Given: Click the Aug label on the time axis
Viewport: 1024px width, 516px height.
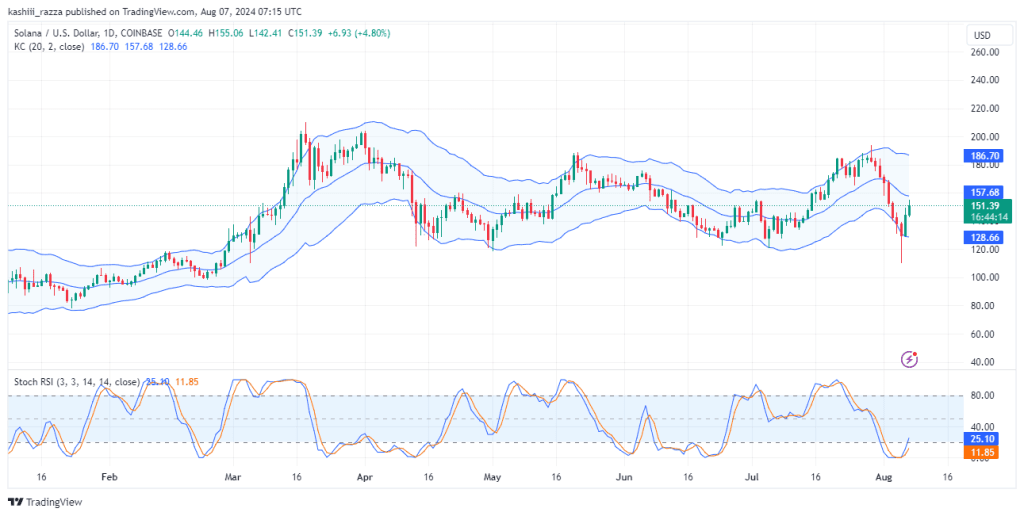Looking at the screenshot, I should tap(882, 478).
